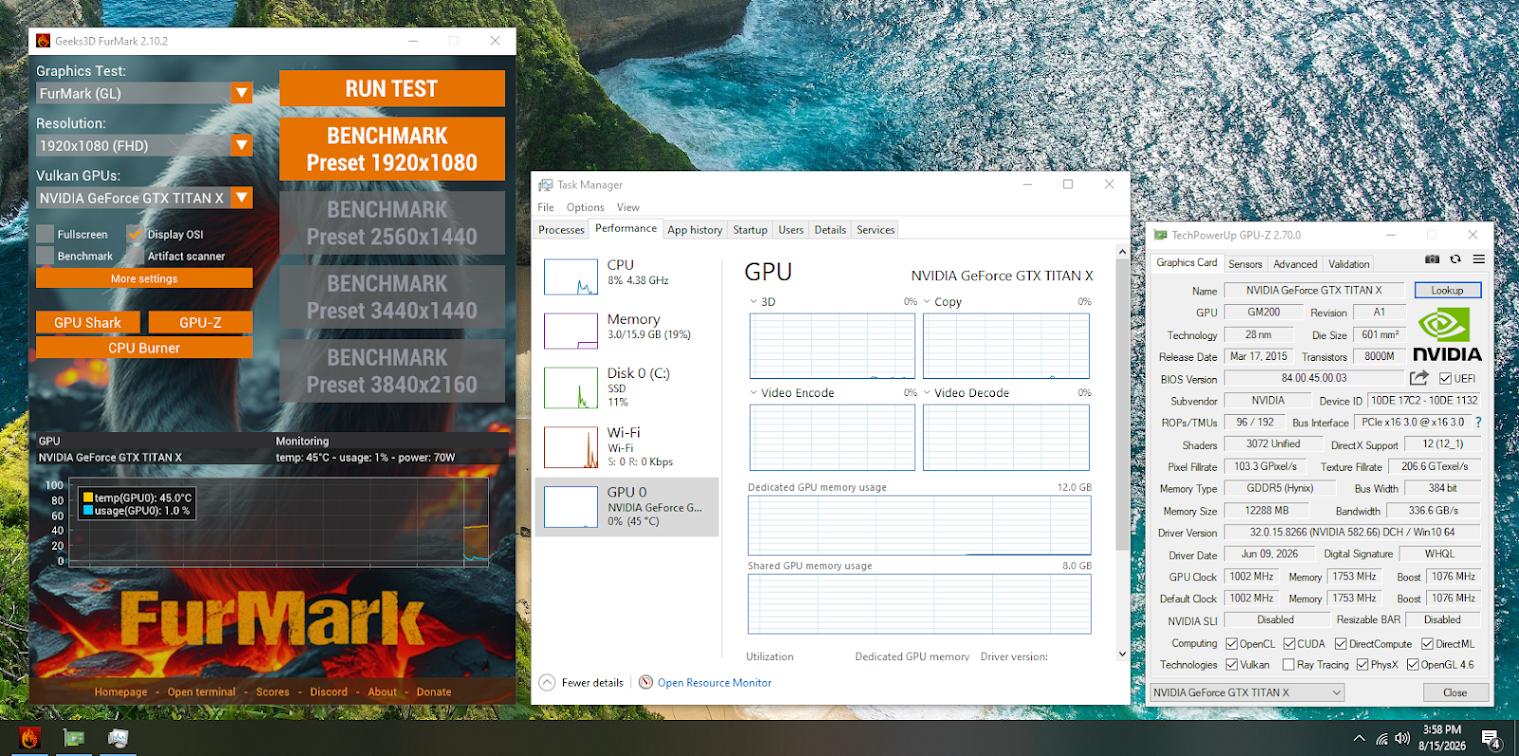Open the notification center icon
This screenshot has height=756, width=1519.
(1490, 740)
